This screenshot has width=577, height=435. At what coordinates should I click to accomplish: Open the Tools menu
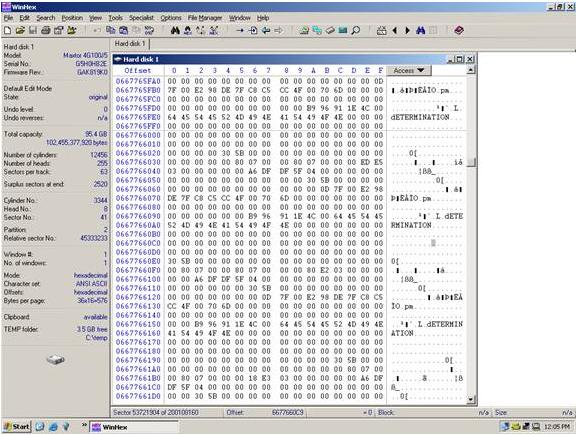tap(115, 18)
